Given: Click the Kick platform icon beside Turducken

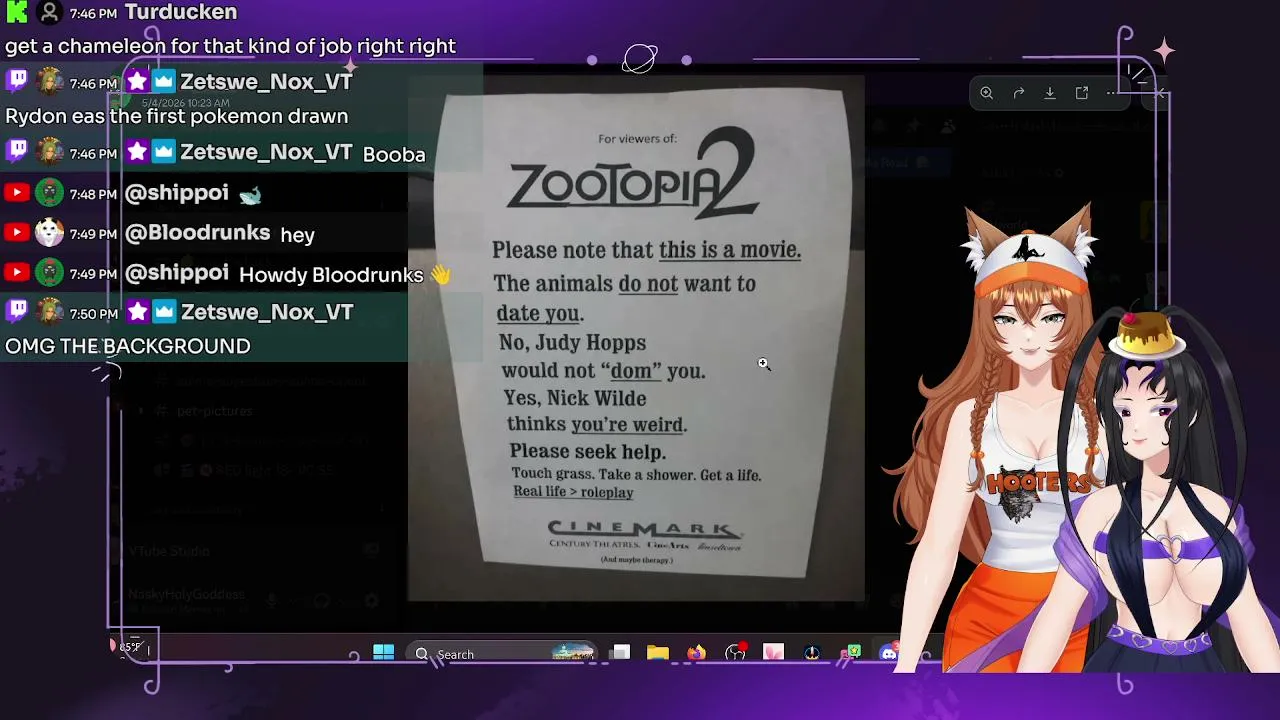Looking at the screenshot, I should 17,12.
